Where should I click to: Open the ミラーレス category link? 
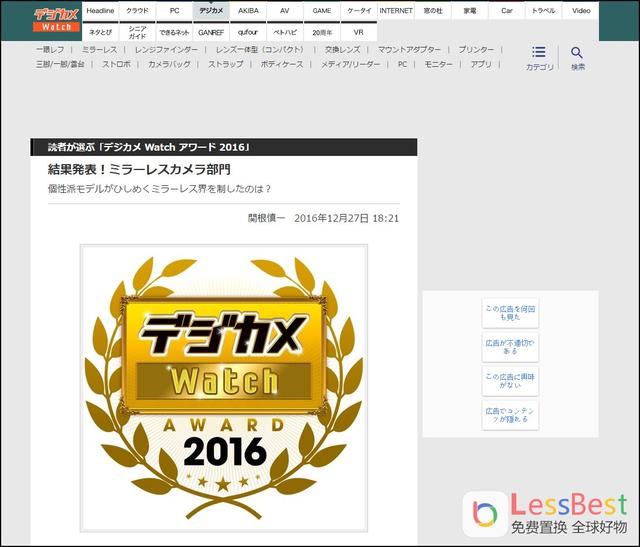click(100, 50)
